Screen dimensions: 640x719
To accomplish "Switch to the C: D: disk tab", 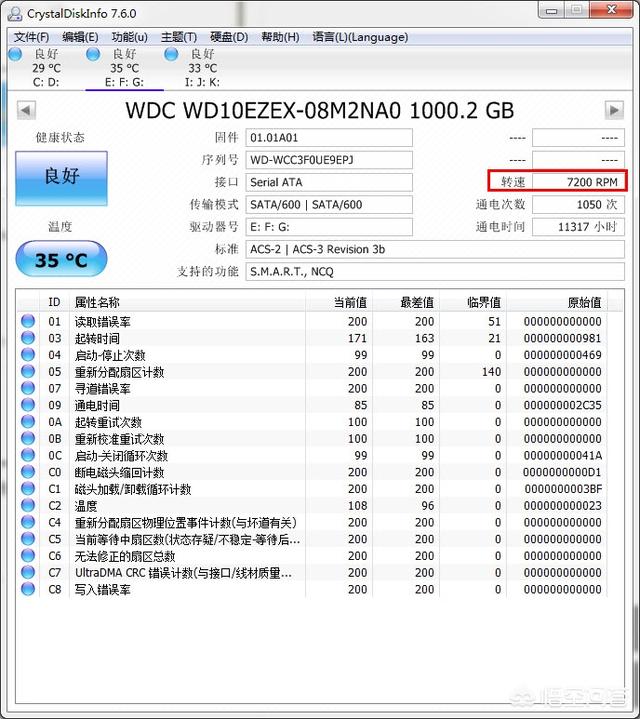I will coord(46,68).
